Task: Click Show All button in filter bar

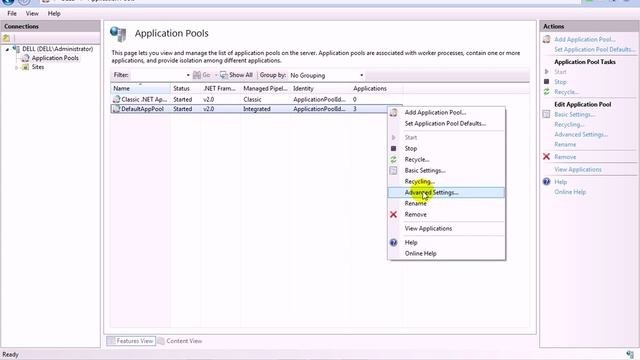Action: [x=236, y=75]
